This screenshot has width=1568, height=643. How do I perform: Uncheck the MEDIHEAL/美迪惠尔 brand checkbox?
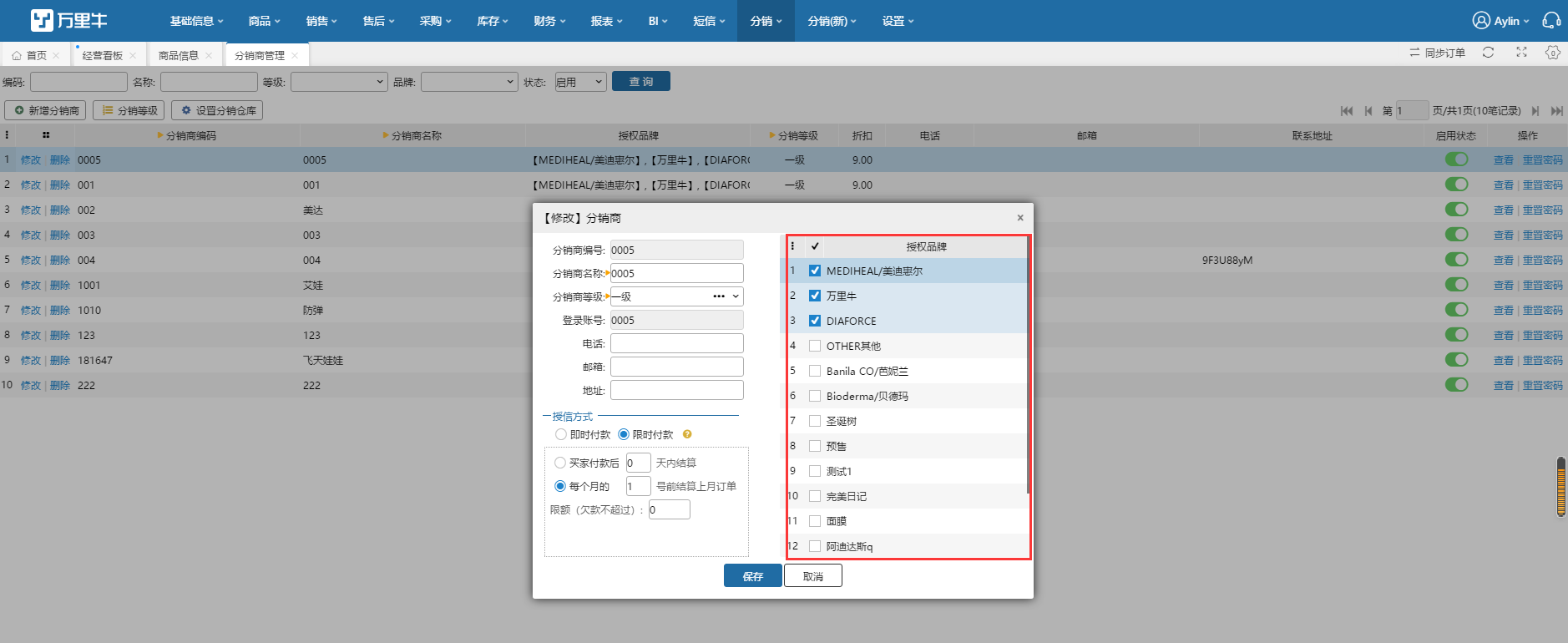[815, 271]
